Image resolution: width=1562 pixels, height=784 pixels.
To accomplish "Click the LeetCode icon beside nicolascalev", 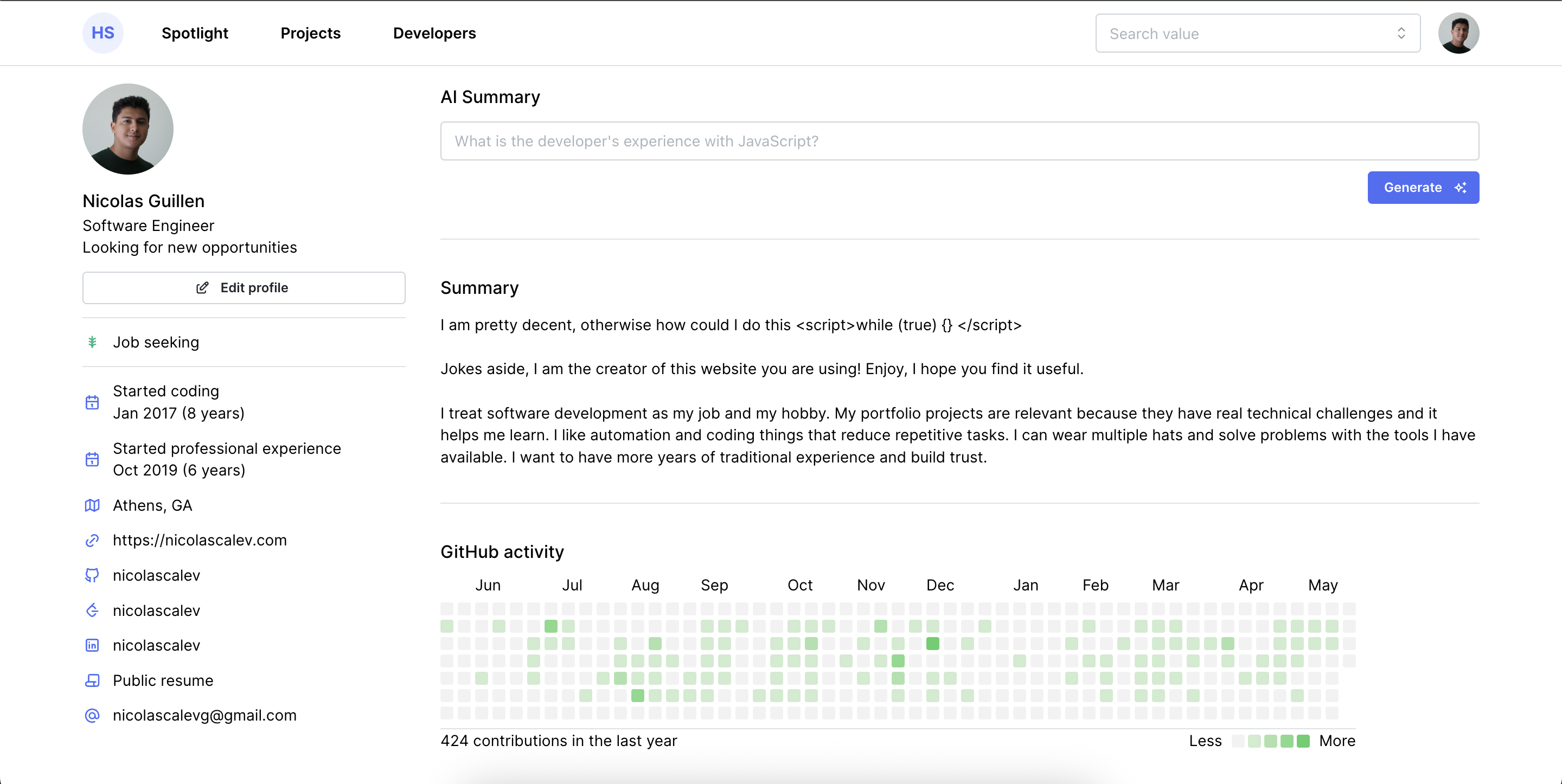I will (x=92, y=610).
